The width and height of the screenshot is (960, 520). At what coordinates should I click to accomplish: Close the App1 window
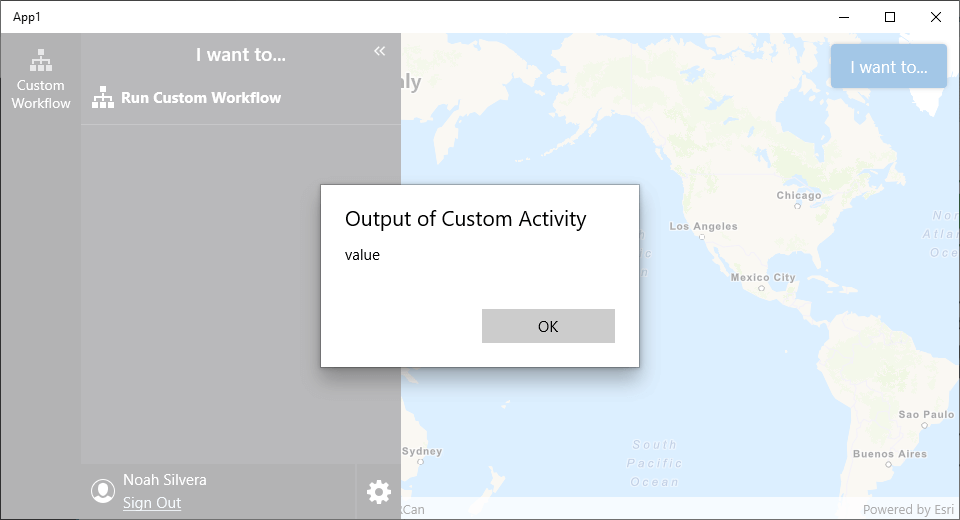pos(936,16)
